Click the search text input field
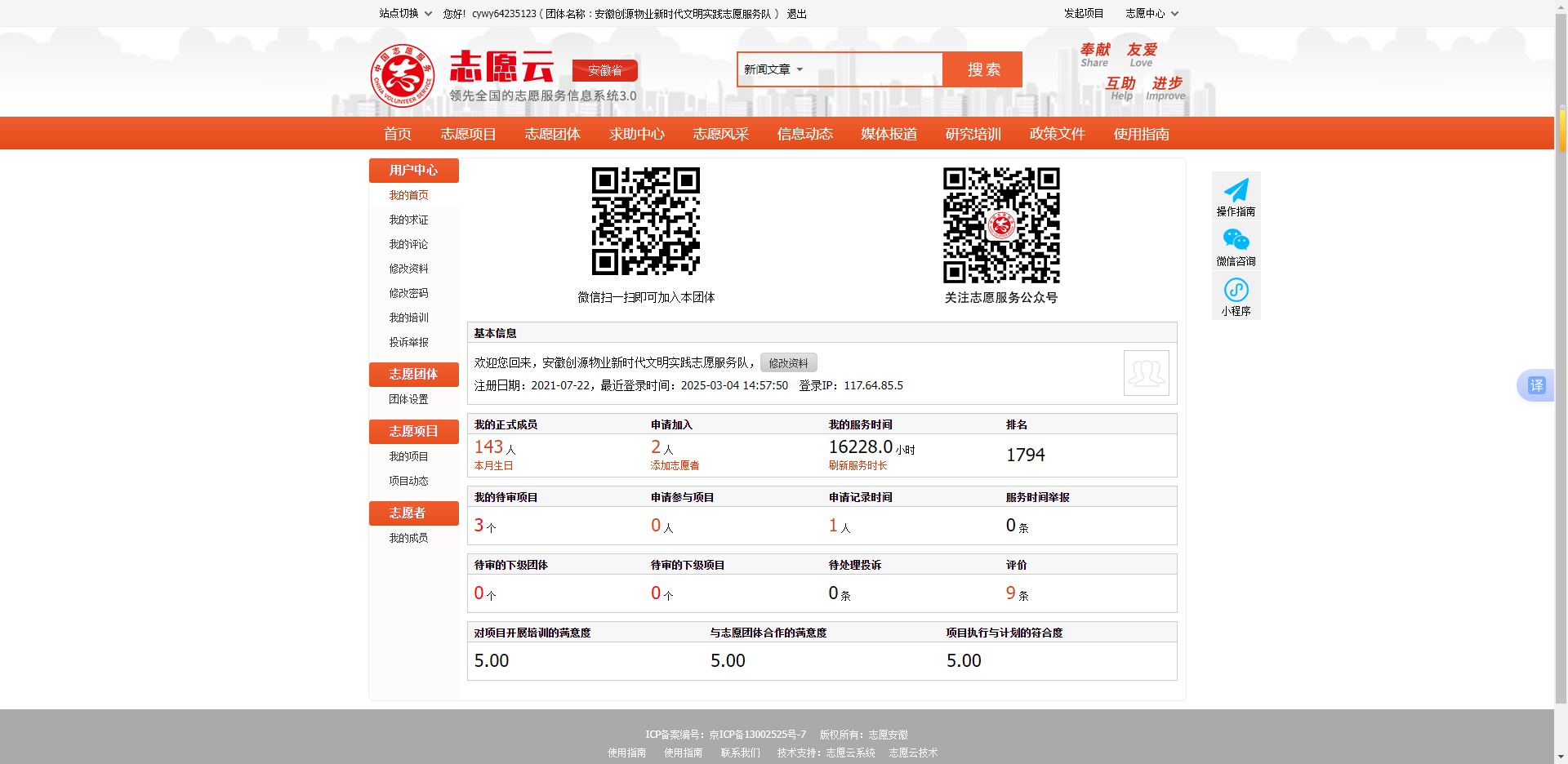The width and height of the screenshot is (1568, 764). [x=874, y=69]
